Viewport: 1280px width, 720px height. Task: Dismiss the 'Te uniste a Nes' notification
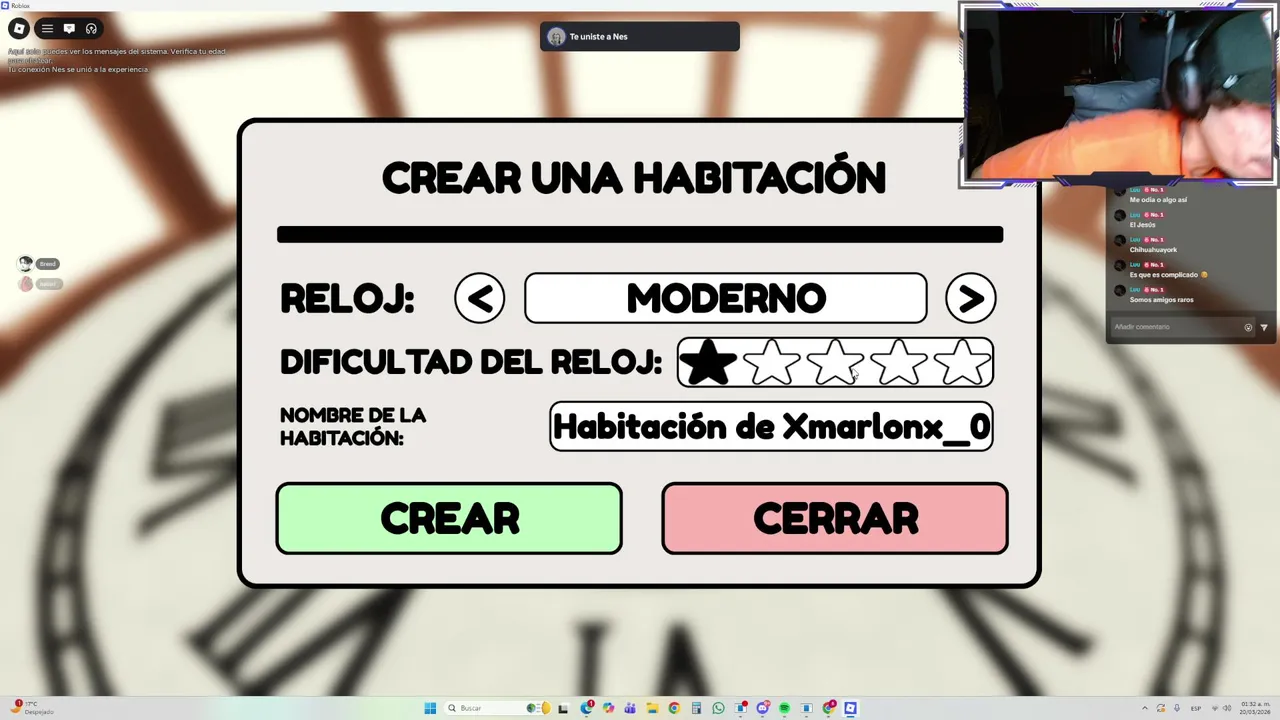[640, 37]
